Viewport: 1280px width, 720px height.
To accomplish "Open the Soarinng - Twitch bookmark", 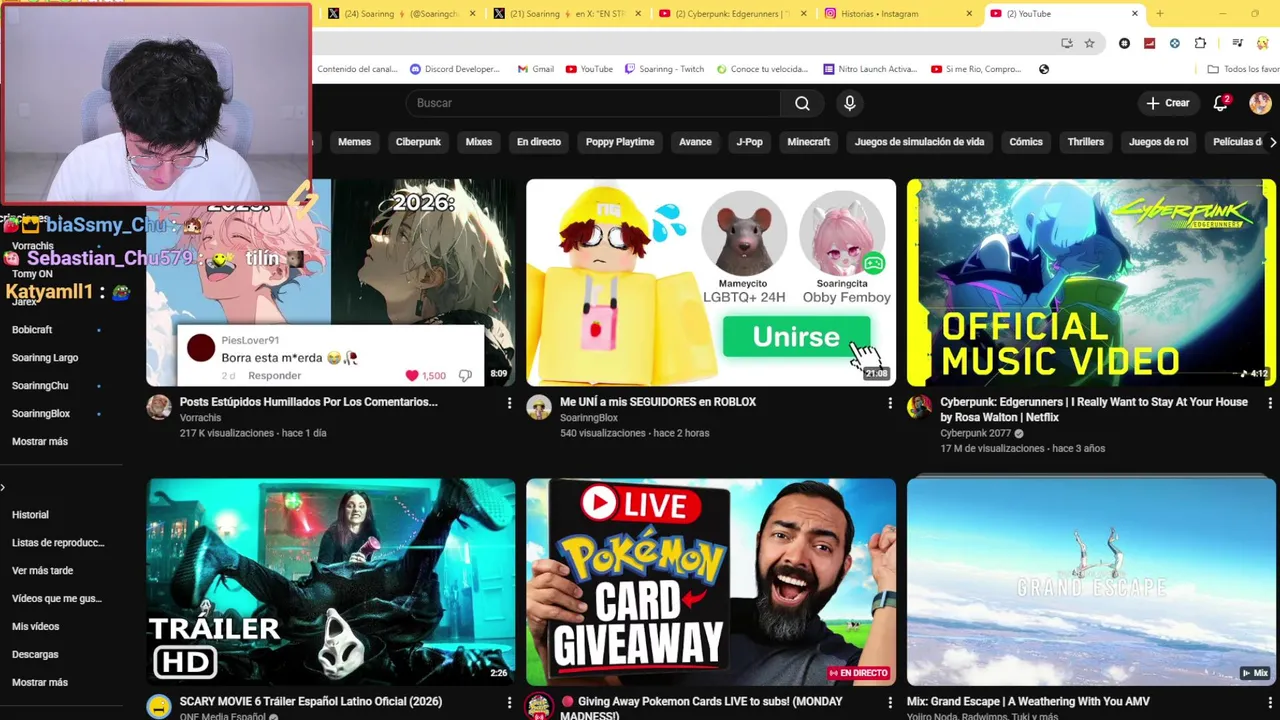I will point(664,69).
